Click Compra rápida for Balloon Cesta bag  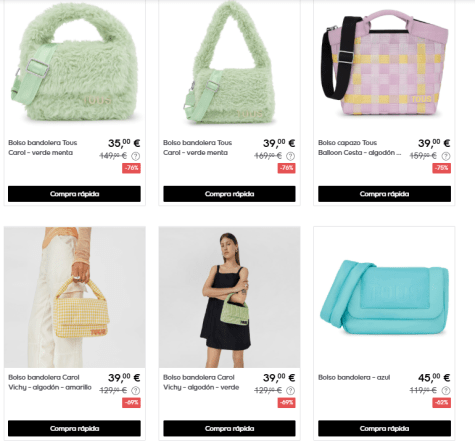(x=384, y=194)
